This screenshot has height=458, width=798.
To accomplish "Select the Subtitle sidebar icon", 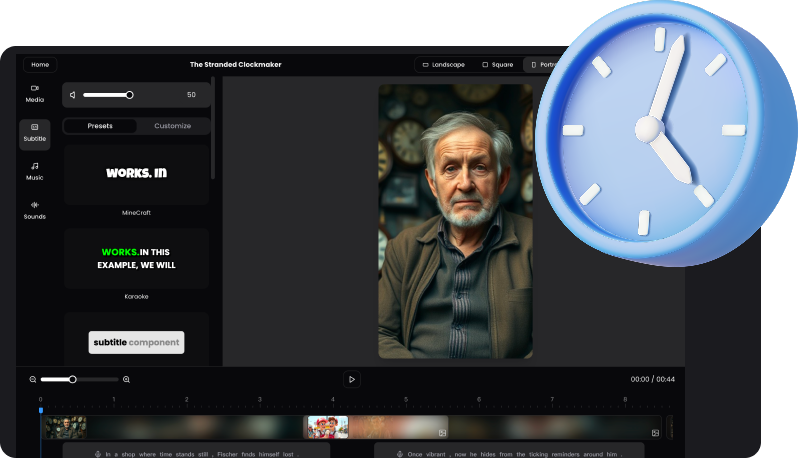I will 35,133.
